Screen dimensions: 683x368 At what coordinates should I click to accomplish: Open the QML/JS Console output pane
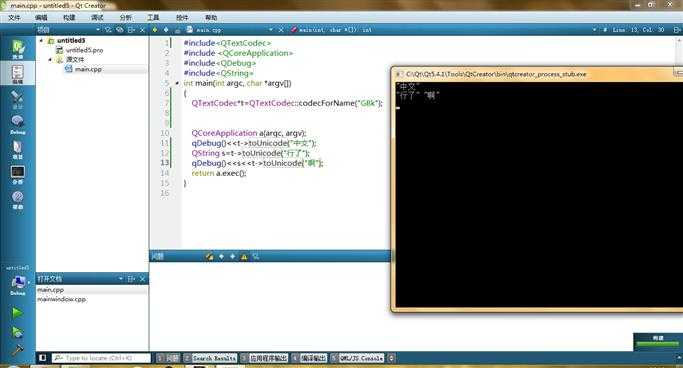(x=357, y=358)
